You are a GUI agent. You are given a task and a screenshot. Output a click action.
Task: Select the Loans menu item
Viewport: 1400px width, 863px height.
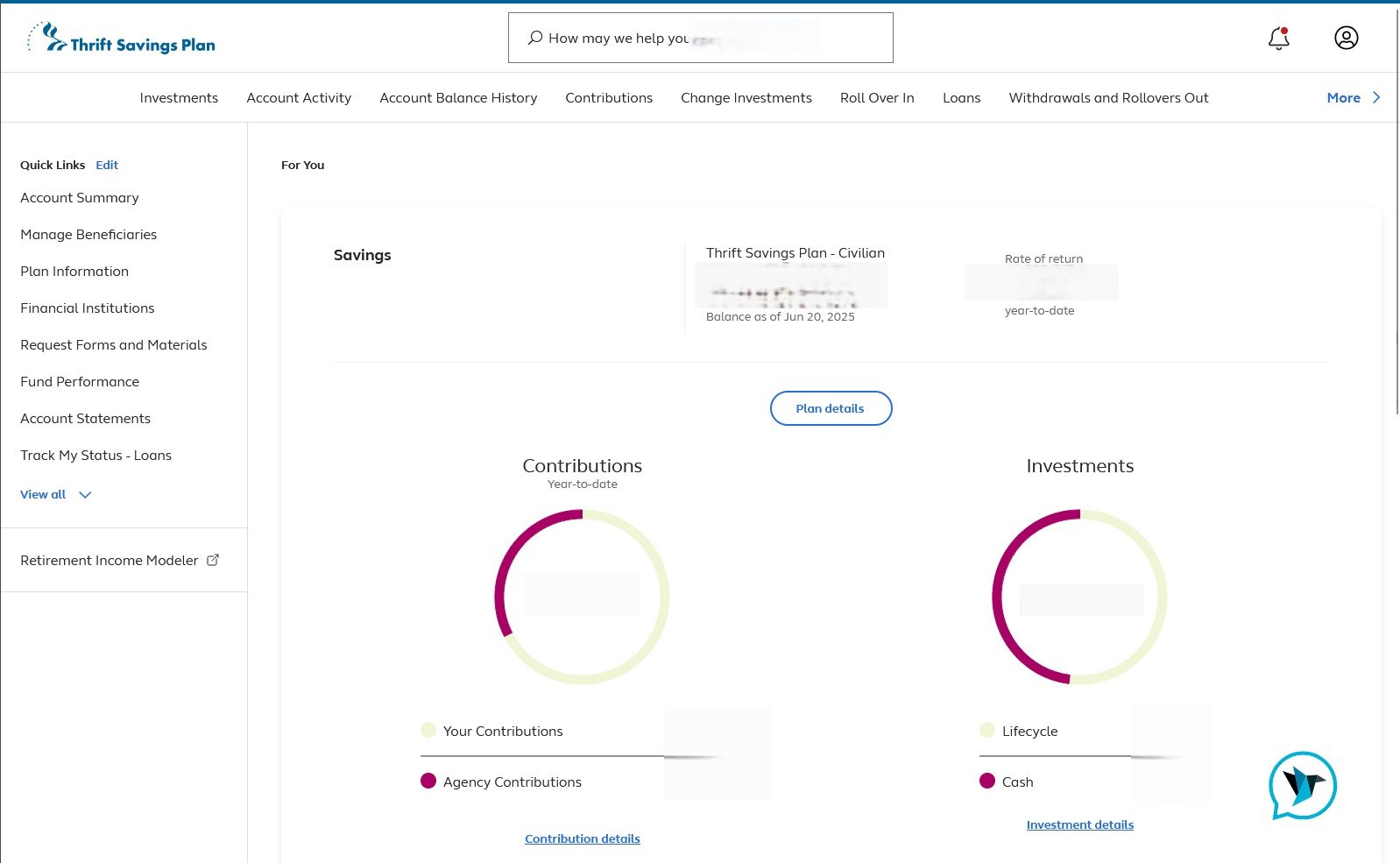[x=961, y=97]
